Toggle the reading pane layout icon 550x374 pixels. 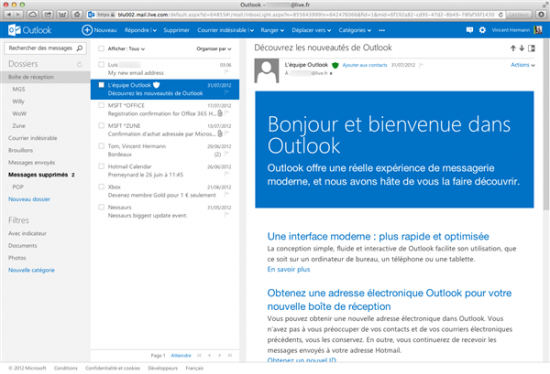point(531,48)
